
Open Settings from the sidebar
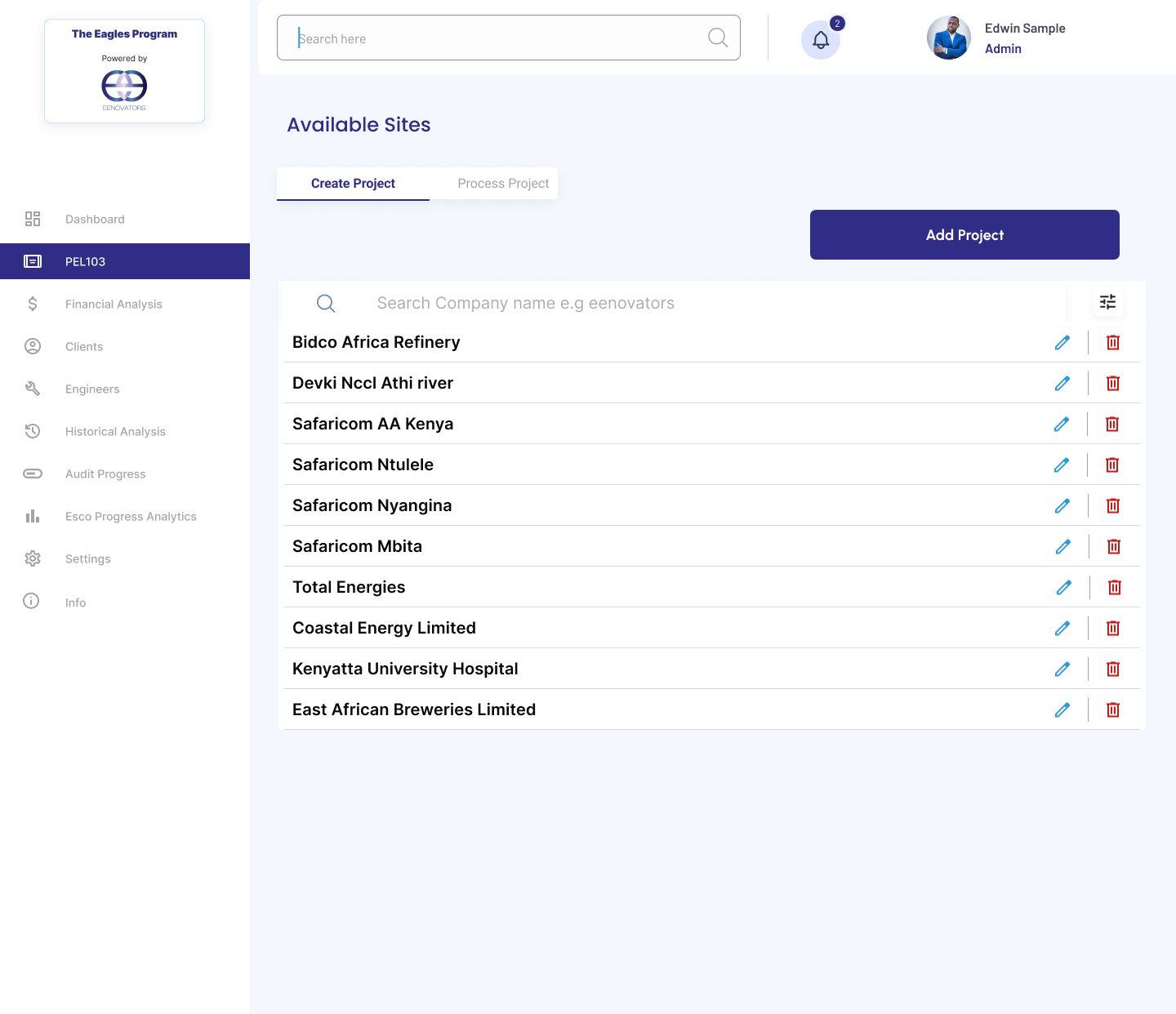click(125, 558)
